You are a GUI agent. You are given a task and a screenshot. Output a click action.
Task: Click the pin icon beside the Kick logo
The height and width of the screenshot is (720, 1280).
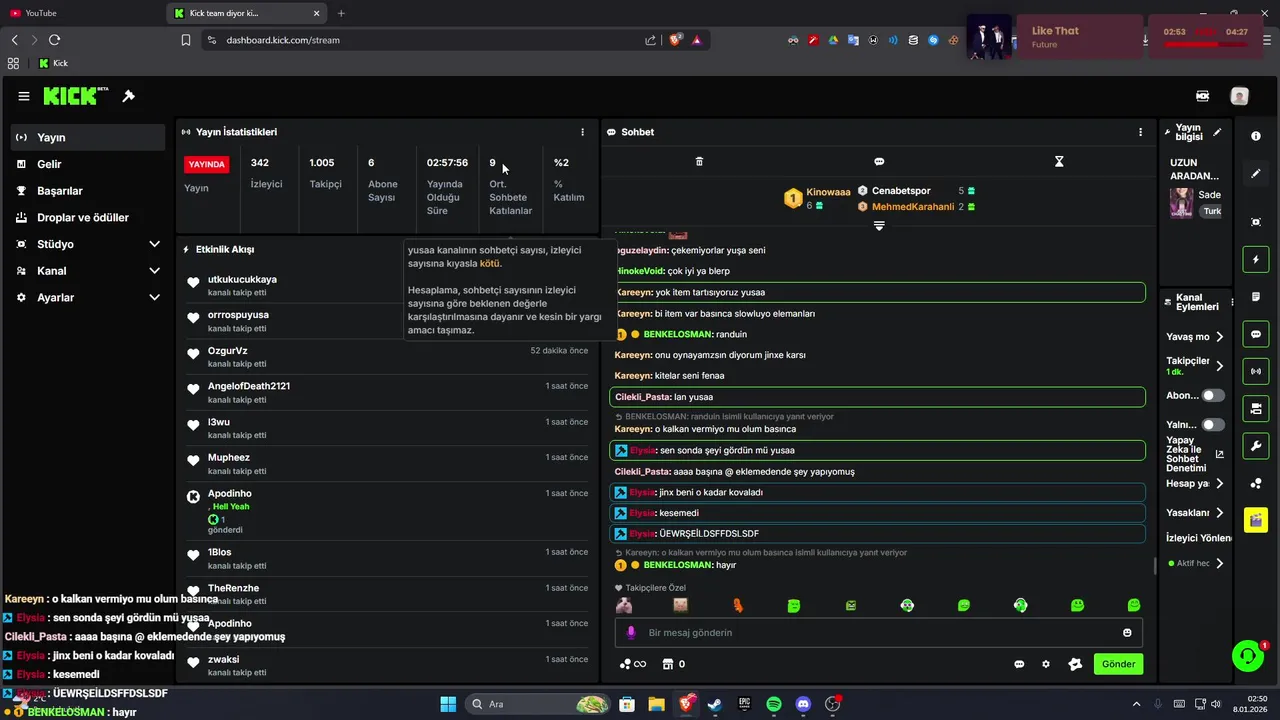coord(128,96)
